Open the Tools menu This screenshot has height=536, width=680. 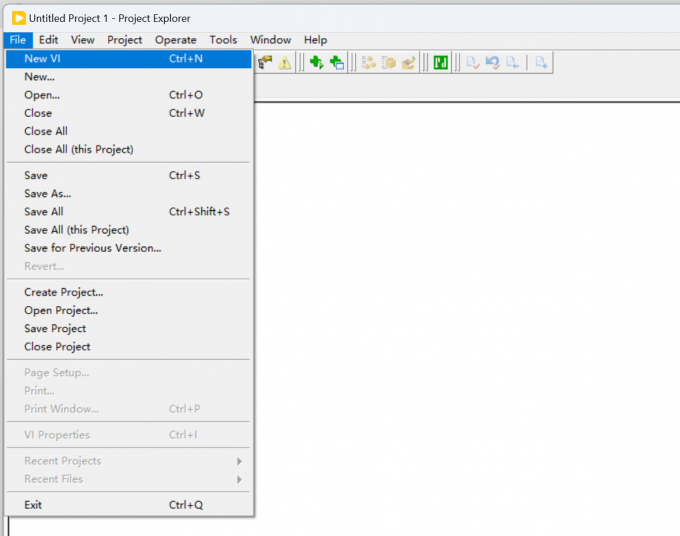tap(223, 40)
